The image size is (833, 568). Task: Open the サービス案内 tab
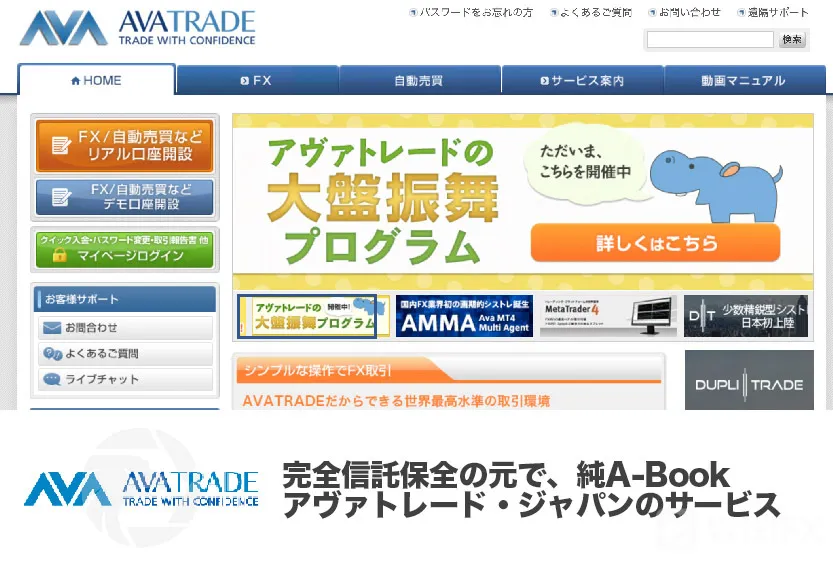click(582, 80)
